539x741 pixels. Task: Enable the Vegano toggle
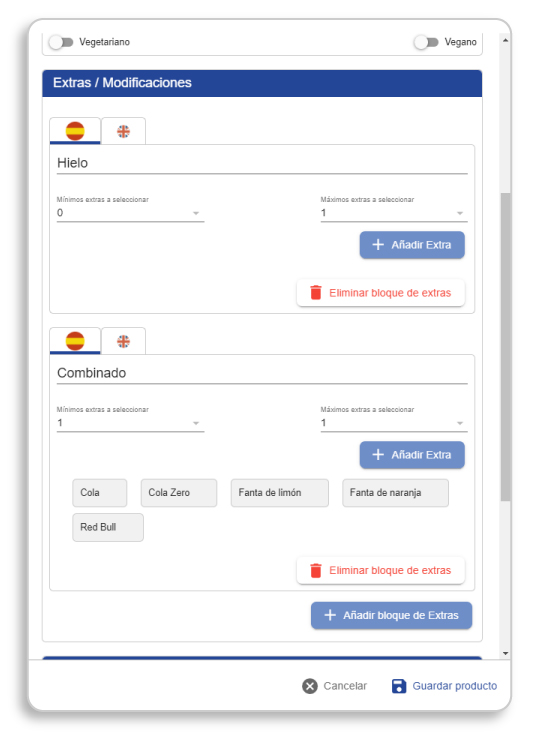click(x=426, y=42)
